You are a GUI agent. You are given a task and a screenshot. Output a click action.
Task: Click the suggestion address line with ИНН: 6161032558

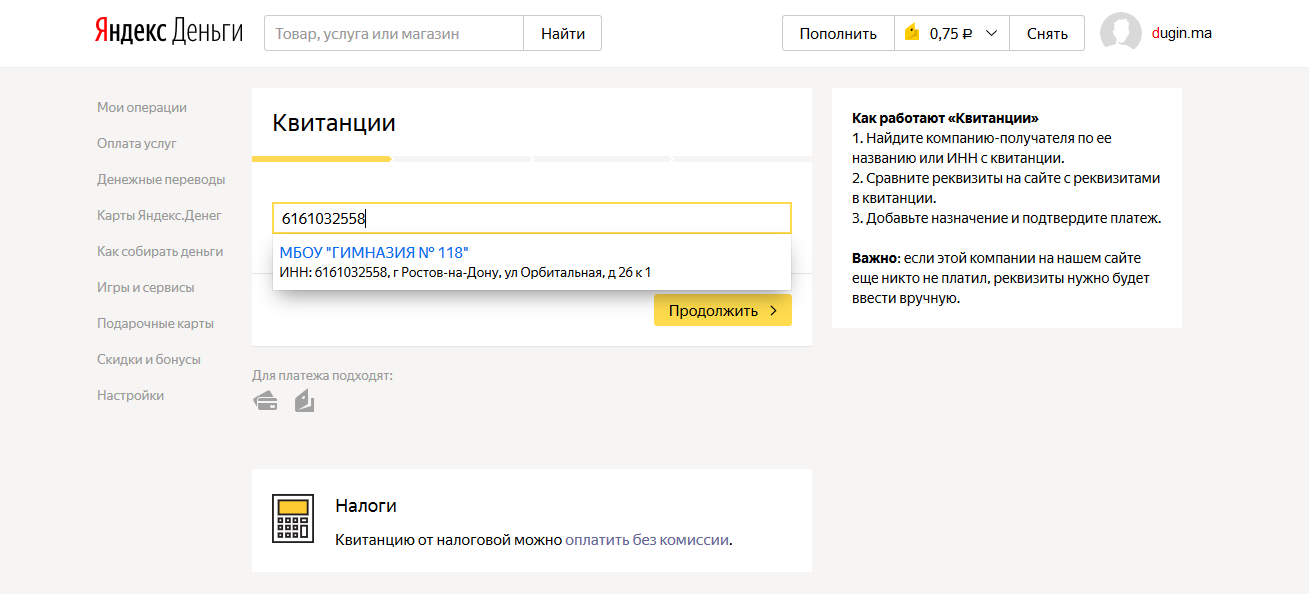[x=465, y=272]
